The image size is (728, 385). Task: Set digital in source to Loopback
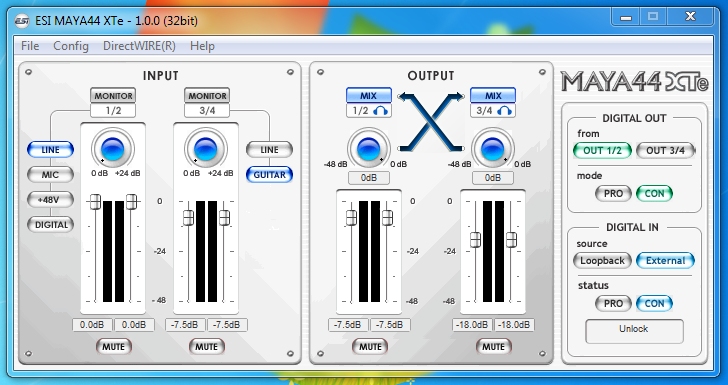coord(602,261)
